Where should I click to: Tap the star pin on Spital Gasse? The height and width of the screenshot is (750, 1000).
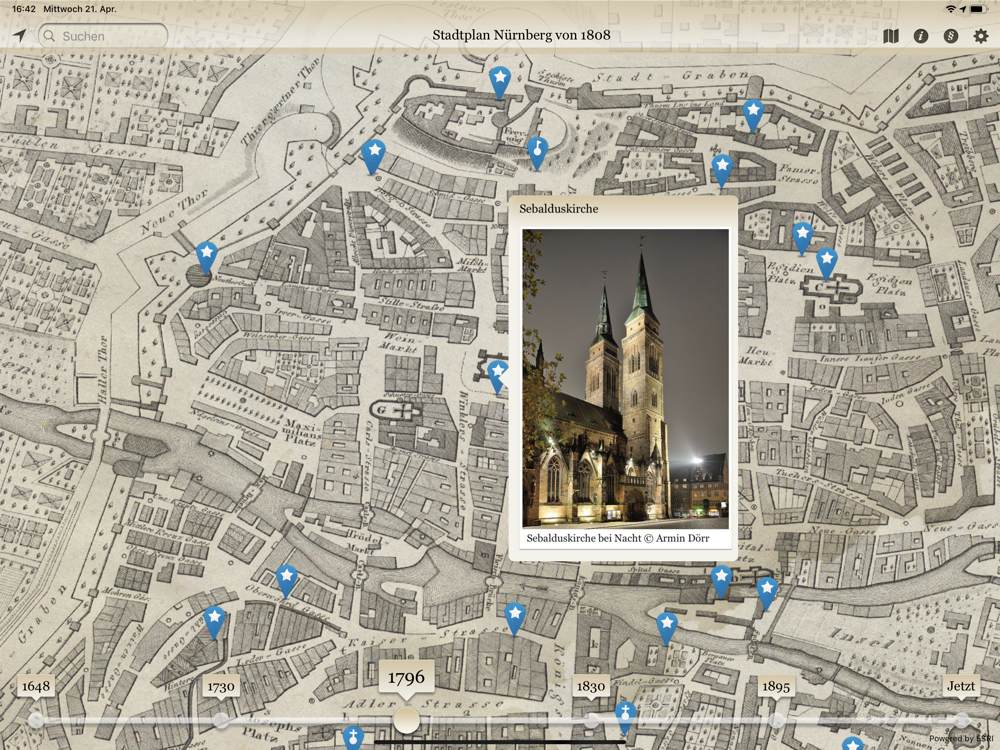pyautogui.click(x=721, y=580)
